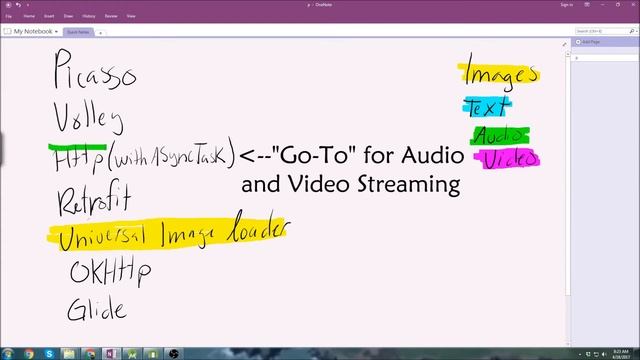Image resolution: width=640 pixels, height=360 pixels.
Task: Switch to OneNote taskbar icon
Action: [111, 353]
